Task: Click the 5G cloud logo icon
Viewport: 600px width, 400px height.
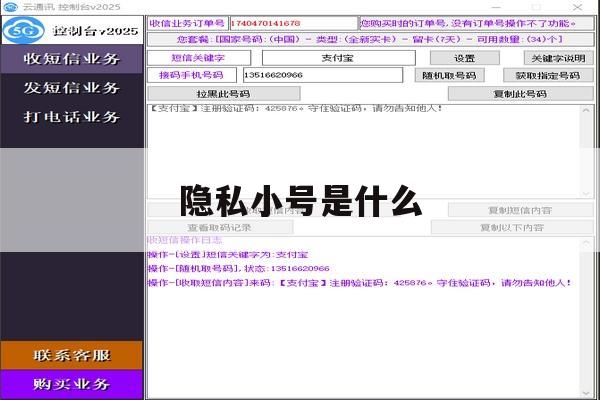Action: tap(24, 30)
